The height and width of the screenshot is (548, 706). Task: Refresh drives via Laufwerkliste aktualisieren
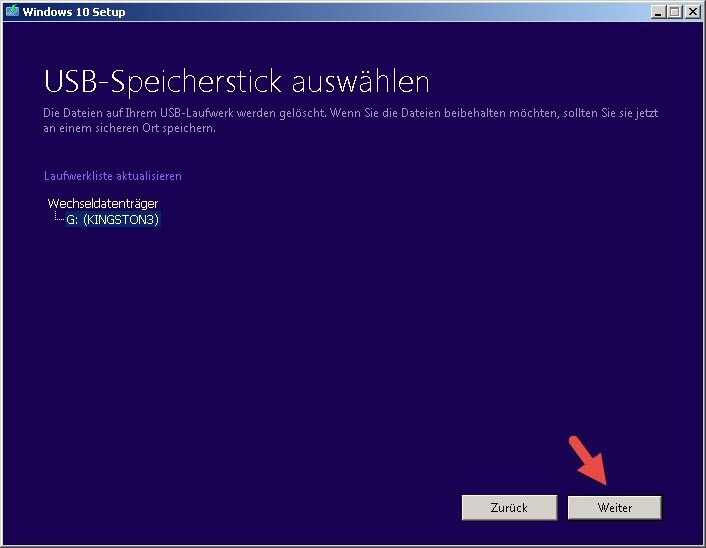(113, 176)
